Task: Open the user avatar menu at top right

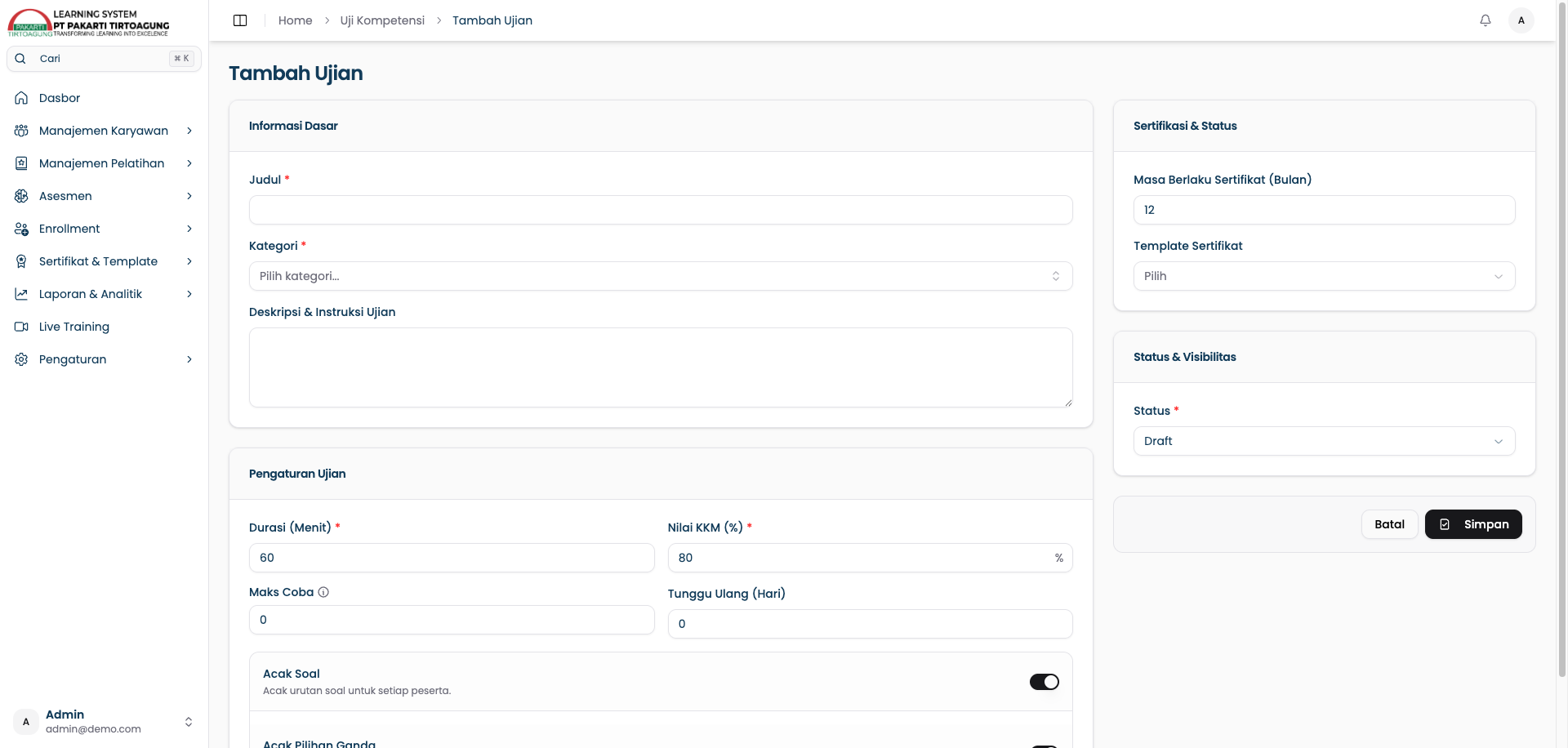Action: 1521,20
